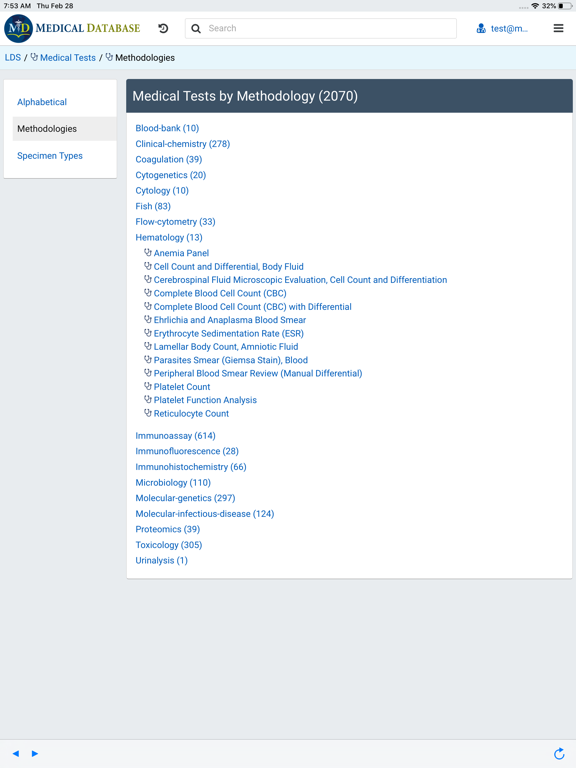Expand Cytogenetics (20) category
576x768 pixels.
click(170, 175)
